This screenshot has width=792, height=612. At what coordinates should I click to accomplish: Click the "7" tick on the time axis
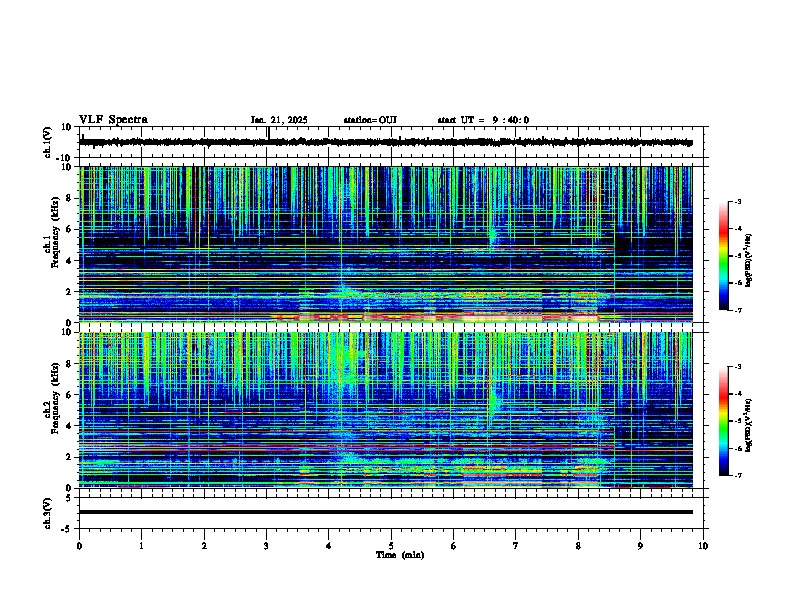516,546
